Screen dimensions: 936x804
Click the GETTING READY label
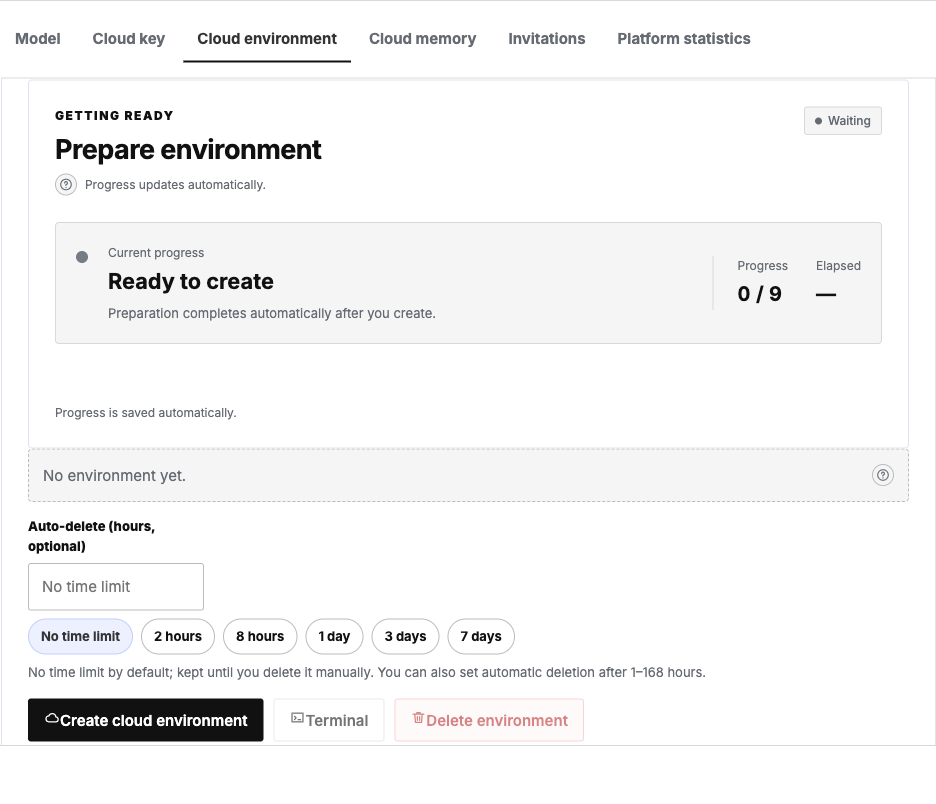coord(114,116)
